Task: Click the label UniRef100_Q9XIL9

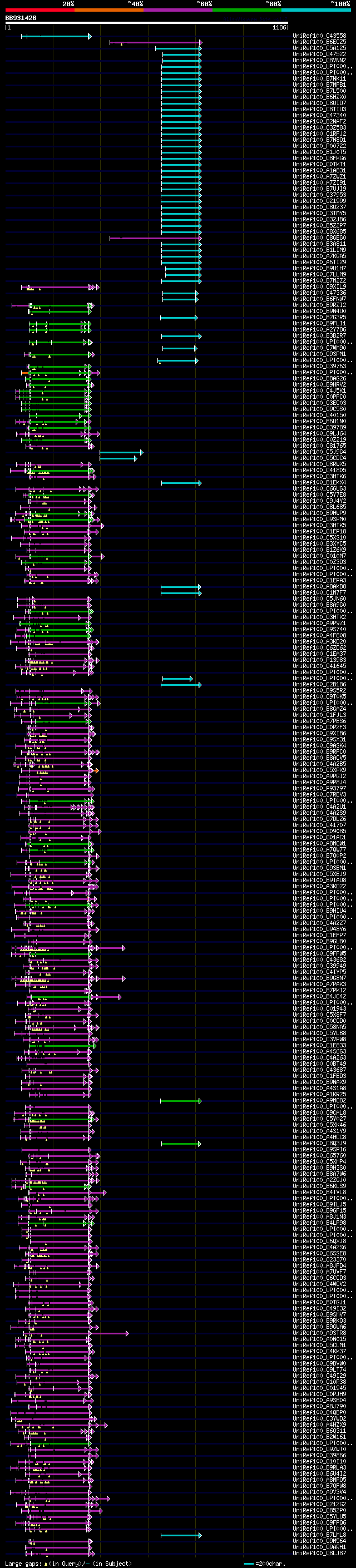Action: [x=319, y=286]
